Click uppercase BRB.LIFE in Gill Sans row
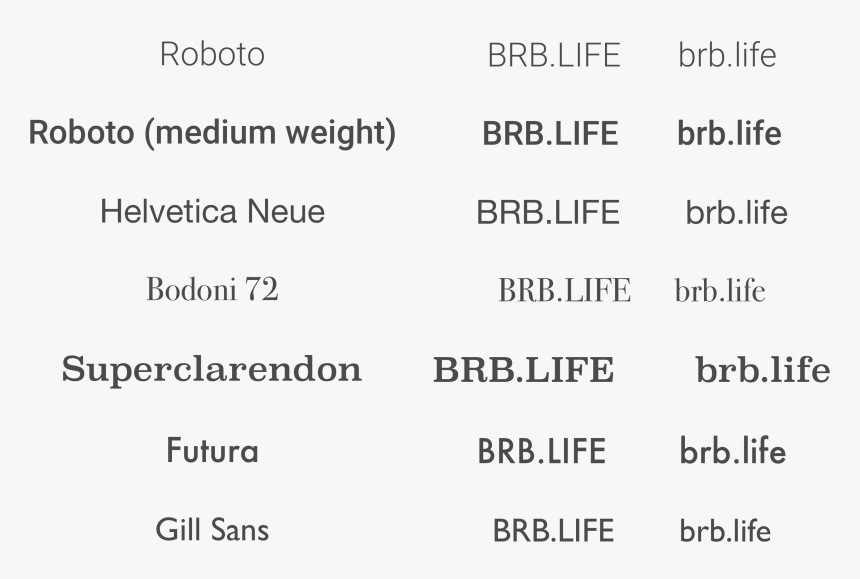The height and width of the screenshot is (579, 860). pyautogui.click(x=553, y=531)
